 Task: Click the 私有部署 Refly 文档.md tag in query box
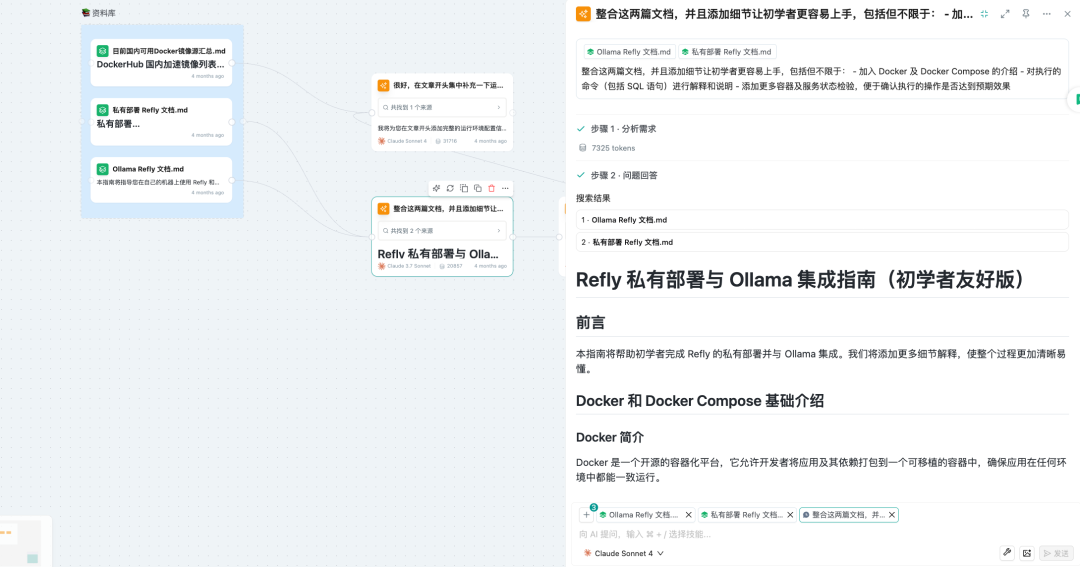[727, 52]
